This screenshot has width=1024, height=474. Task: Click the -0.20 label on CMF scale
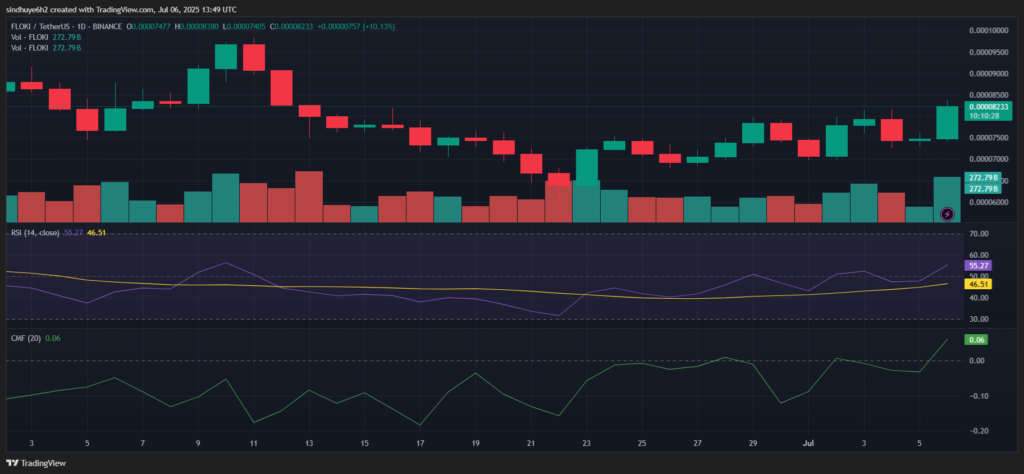click(979, 432)
